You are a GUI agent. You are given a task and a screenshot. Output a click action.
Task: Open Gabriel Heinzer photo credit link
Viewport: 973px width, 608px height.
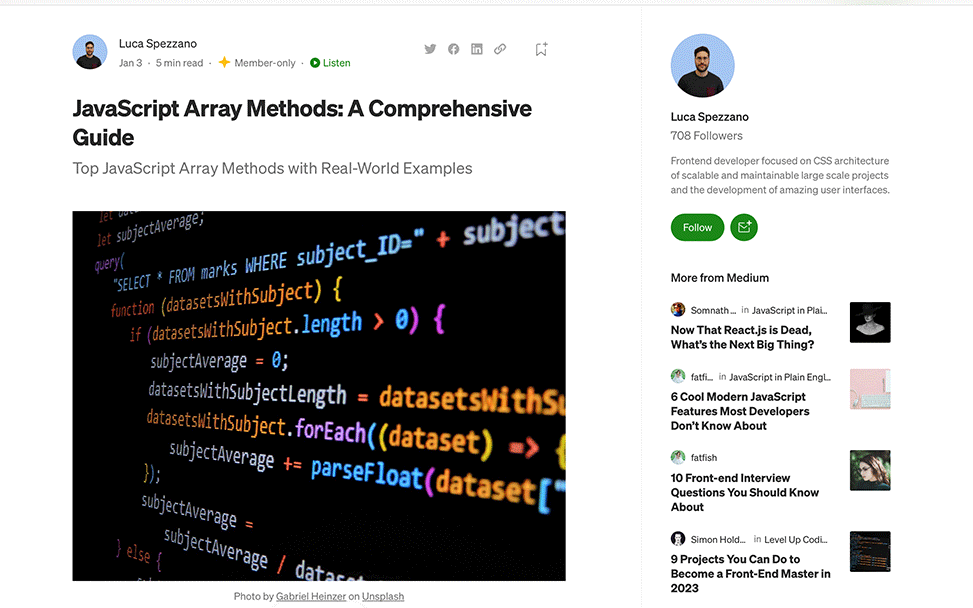coord(311,596)
